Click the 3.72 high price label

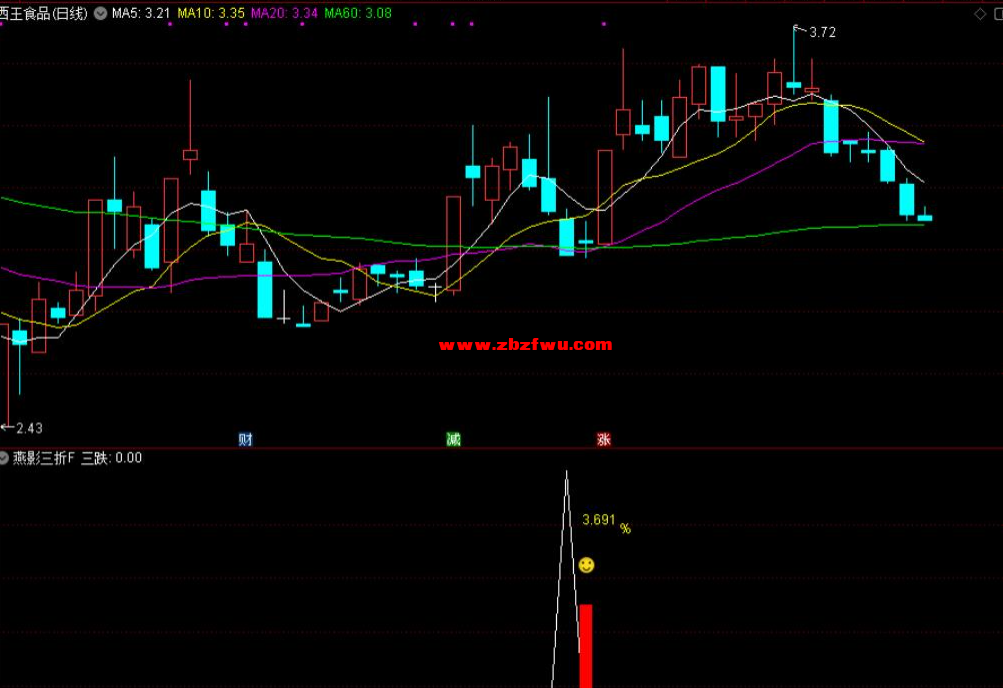[823, 32]
